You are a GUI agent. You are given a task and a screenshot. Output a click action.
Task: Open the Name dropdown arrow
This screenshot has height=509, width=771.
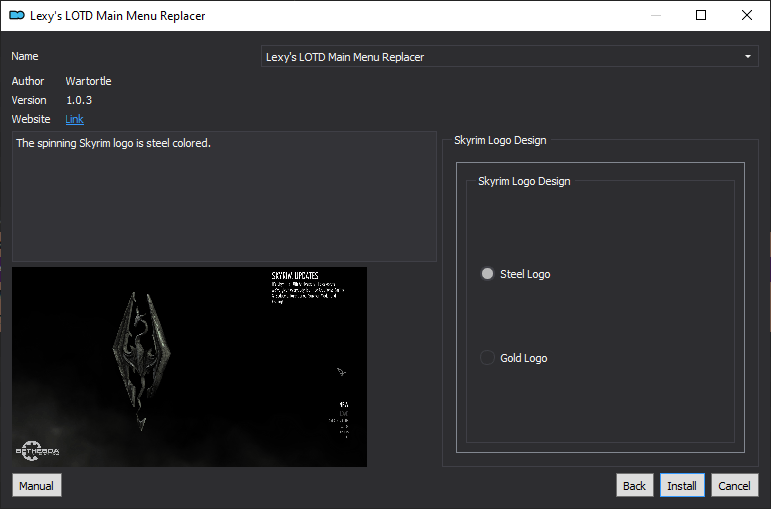click(747, 57)
